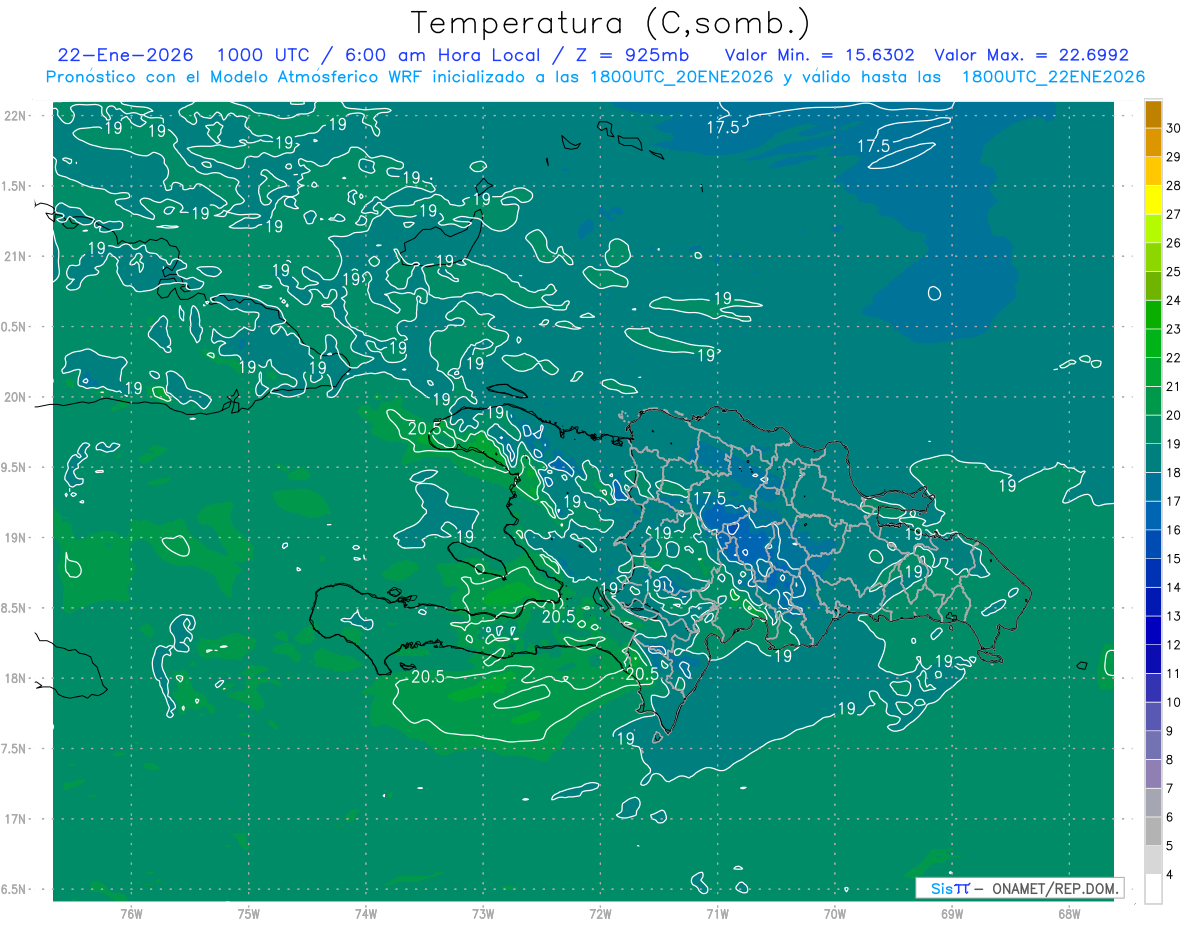Click the 20.5 contour label northwest of Haiti
Image resolution: width=1200 pixels, height=927 pixels.
[425, 428]
